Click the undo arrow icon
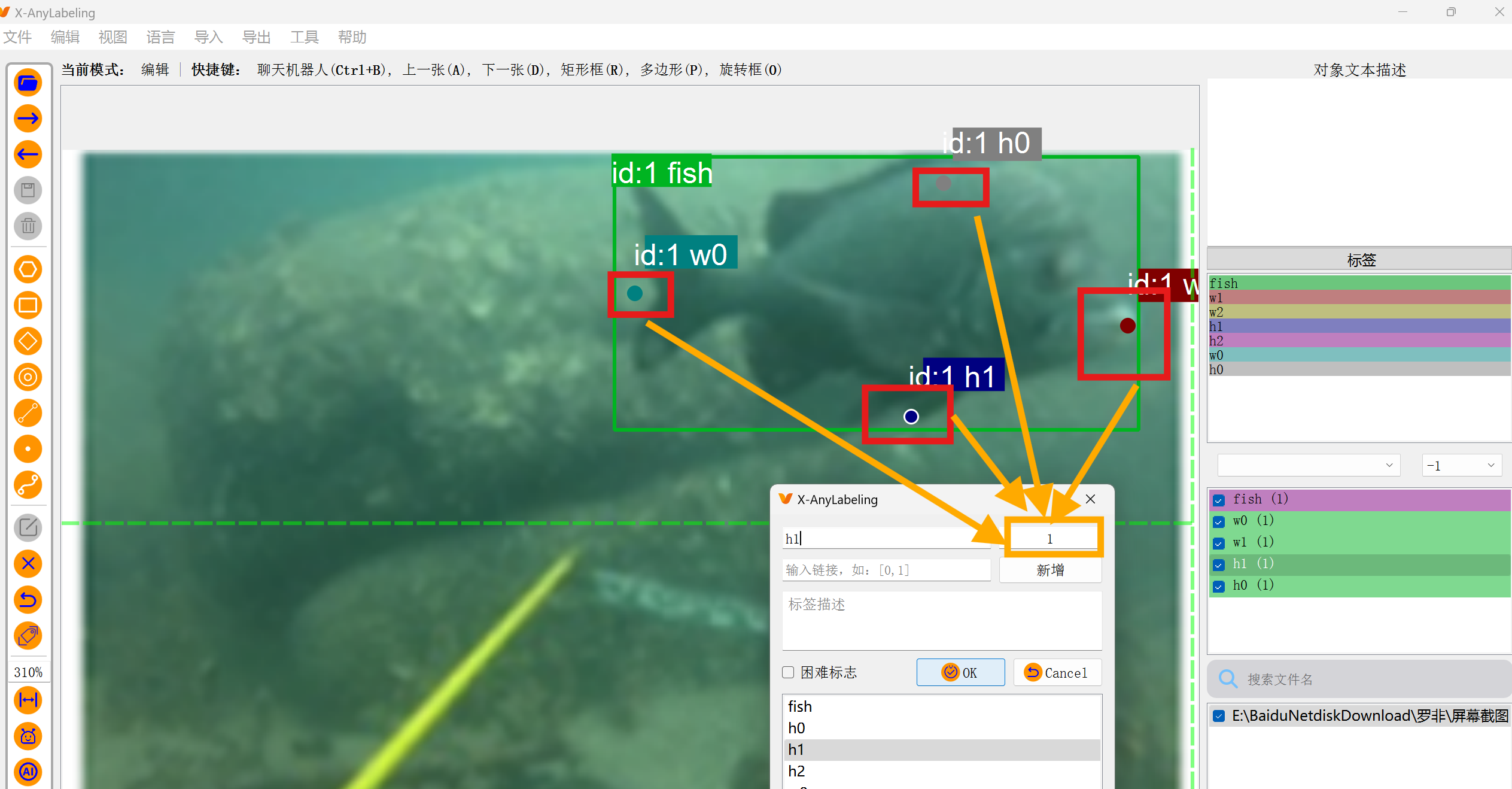 28,600
